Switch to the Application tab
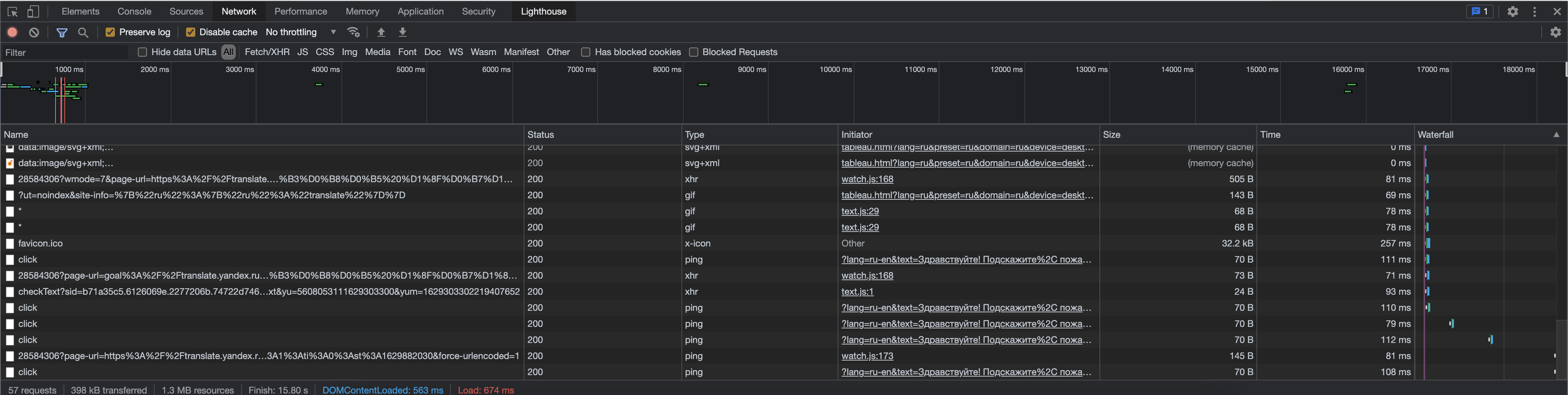The width and height of the screenshot is (1568, 395). (x=421, y=11)
